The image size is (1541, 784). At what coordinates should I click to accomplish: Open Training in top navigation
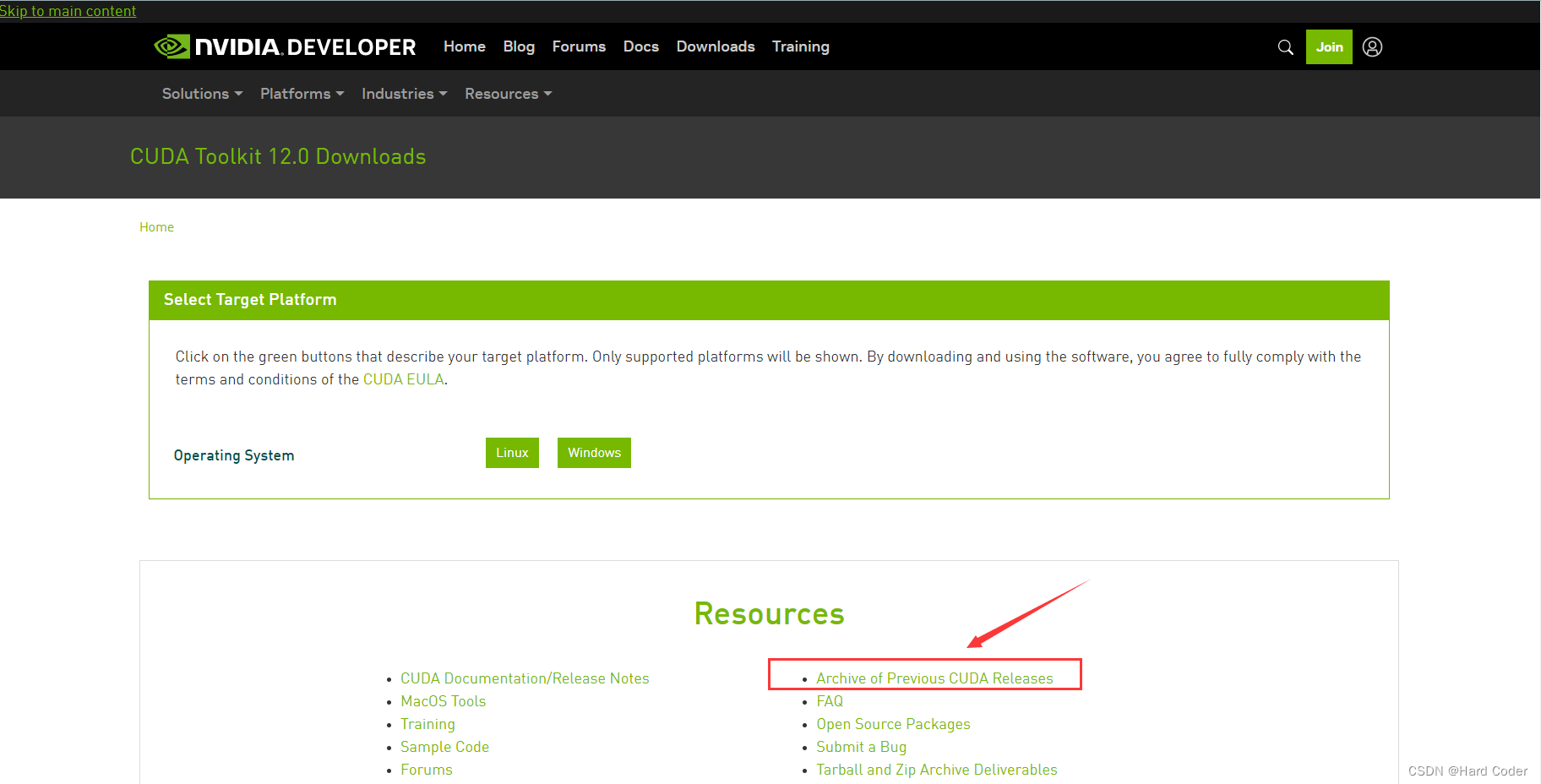pyautogui.click(x=801, y=46)
